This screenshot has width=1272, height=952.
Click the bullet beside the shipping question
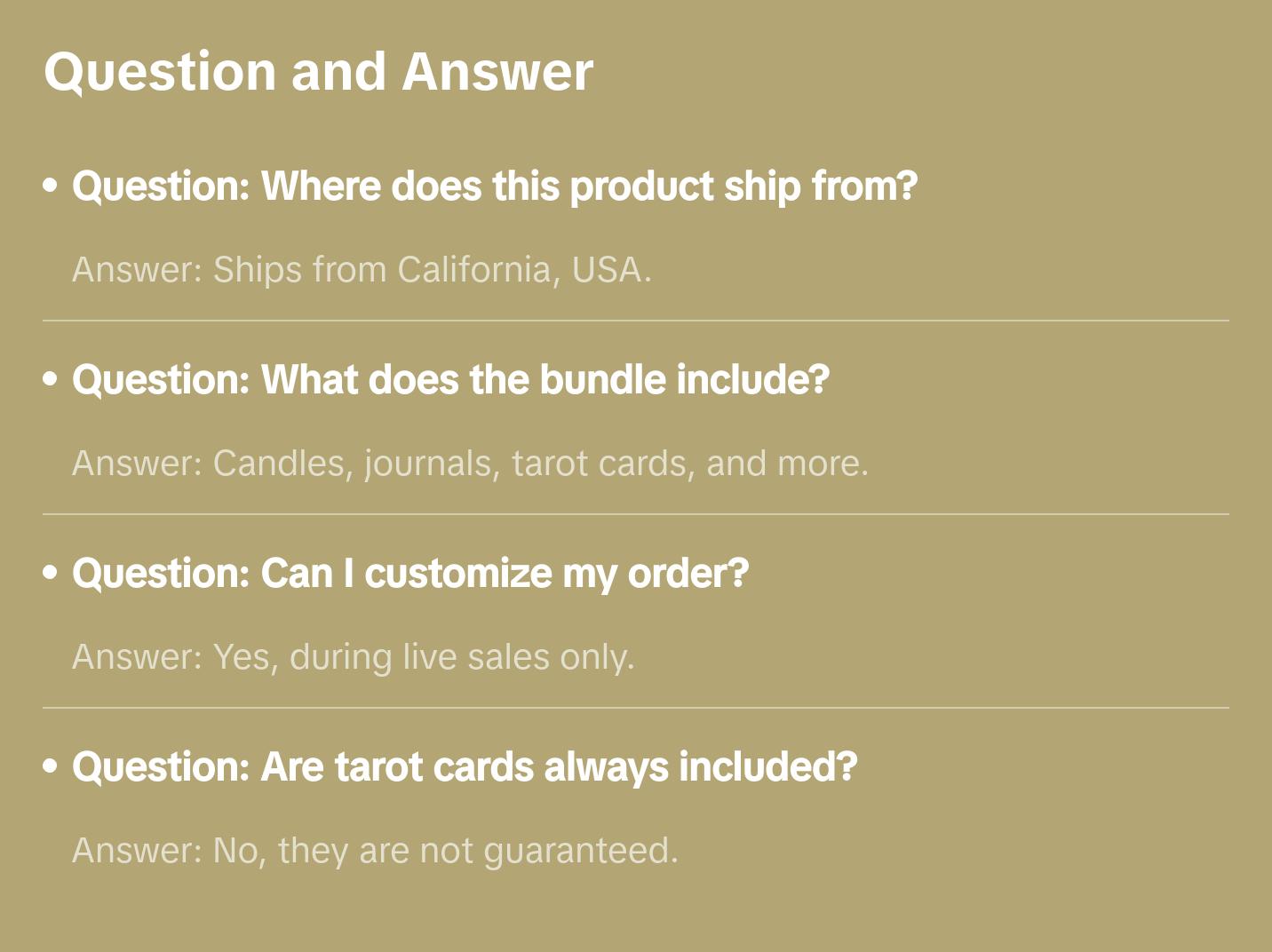[x=51, y=186]
